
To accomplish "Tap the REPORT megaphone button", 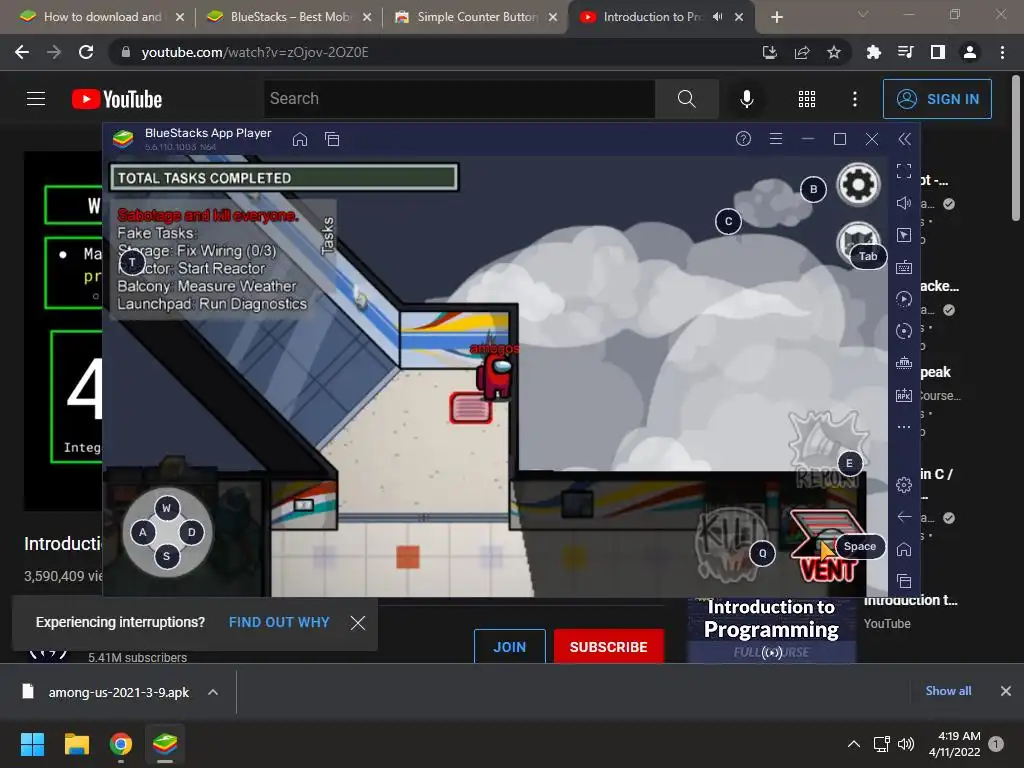I will (827, 449).
